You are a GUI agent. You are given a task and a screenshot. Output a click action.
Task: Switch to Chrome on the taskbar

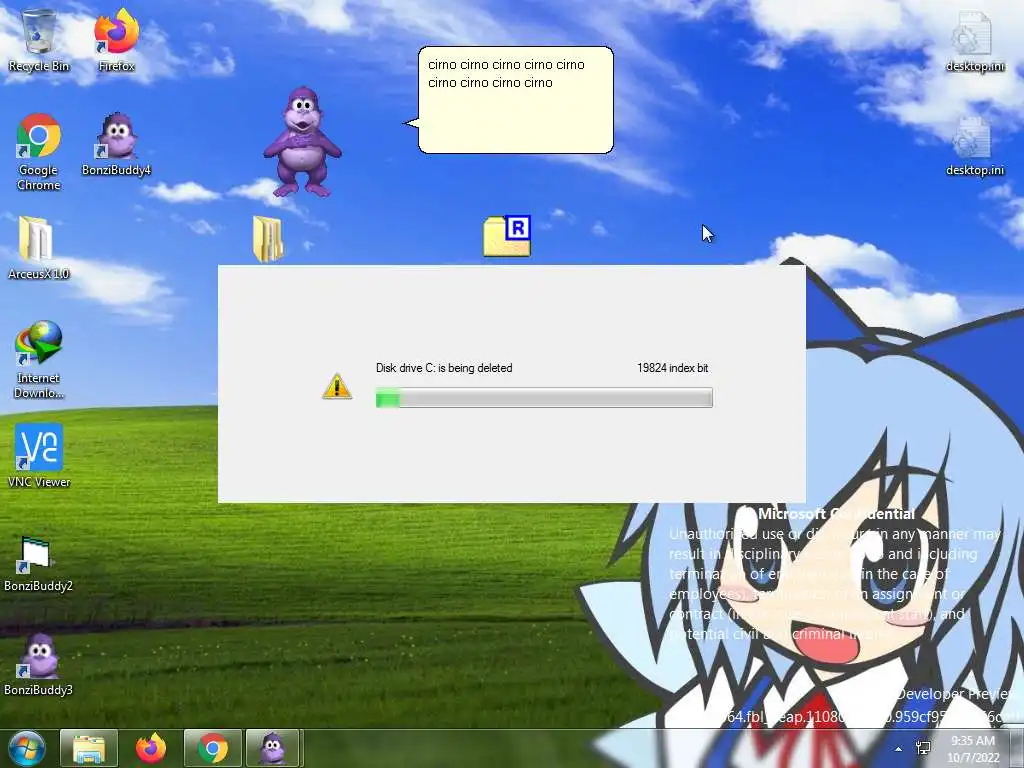[213, 748]
